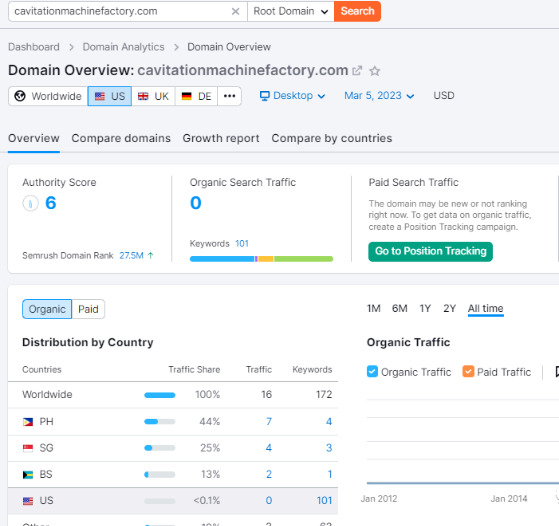
Task: Select the Worldwide database option
Action: click(48, 96)
